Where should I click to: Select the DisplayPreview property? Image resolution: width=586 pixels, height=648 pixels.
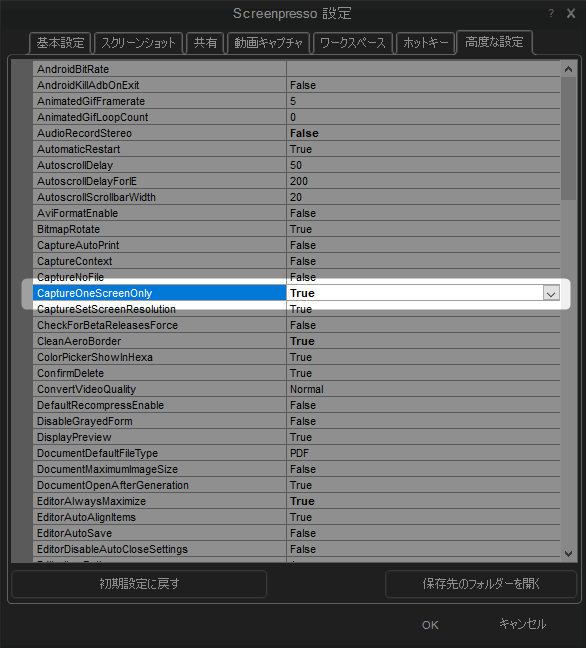(159, 438)
